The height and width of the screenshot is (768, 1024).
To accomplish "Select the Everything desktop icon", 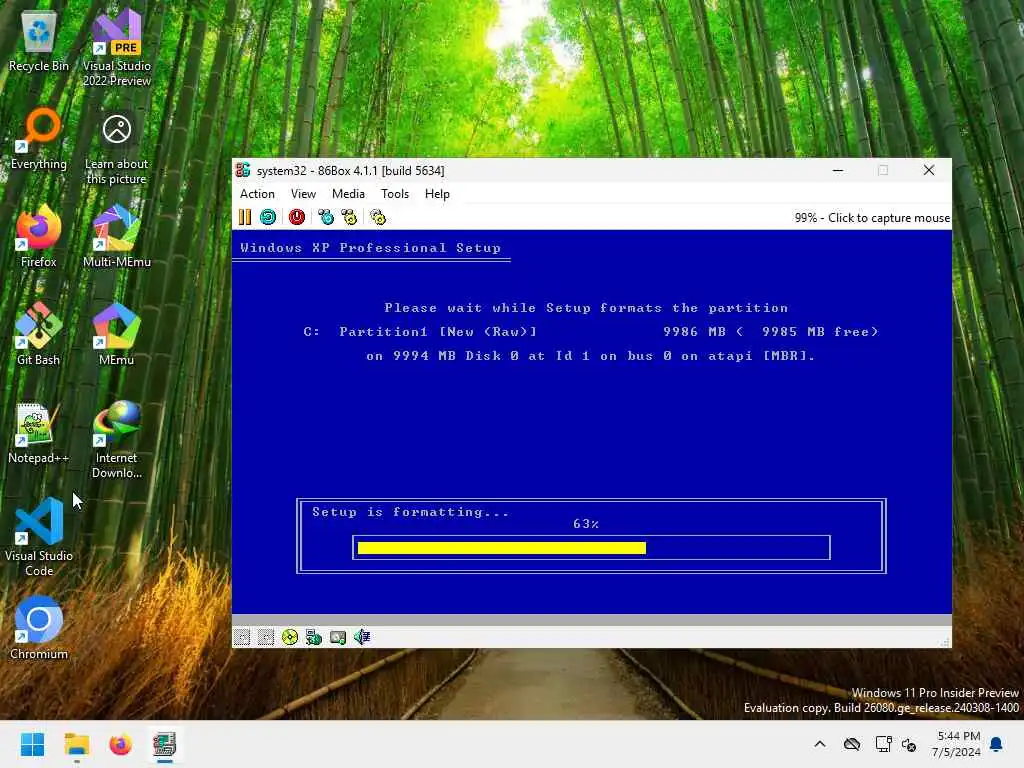I will pos(39,139).
